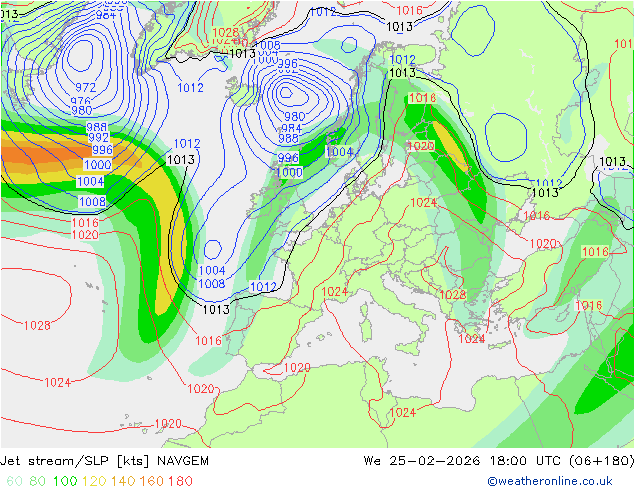
Task: Click the '1004' label west of France
Action: (212, 270)
